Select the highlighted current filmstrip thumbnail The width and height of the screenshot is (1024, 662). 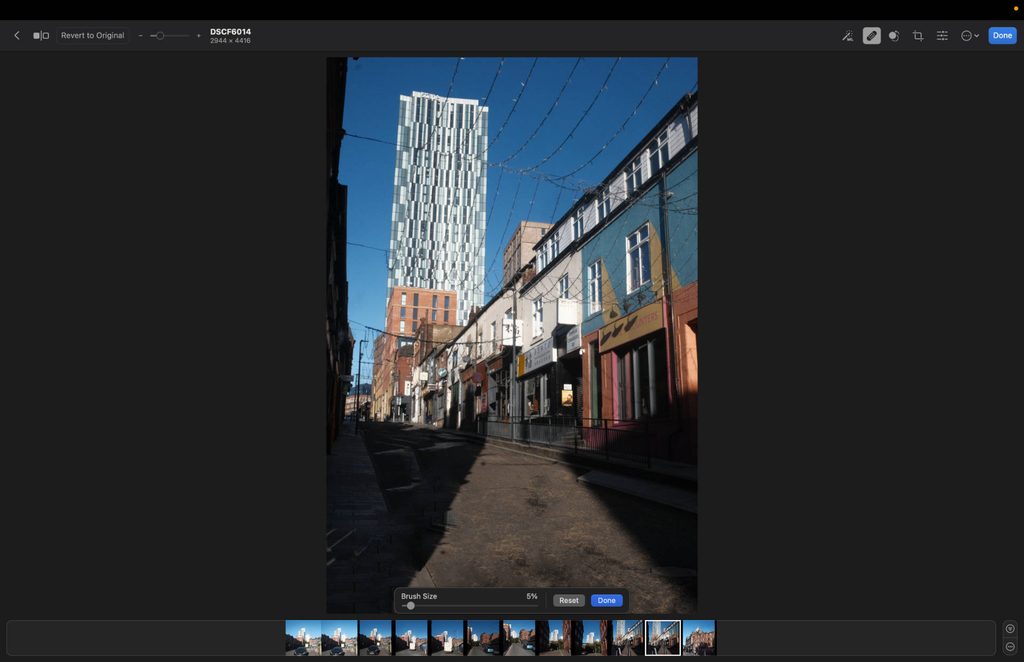663,638
